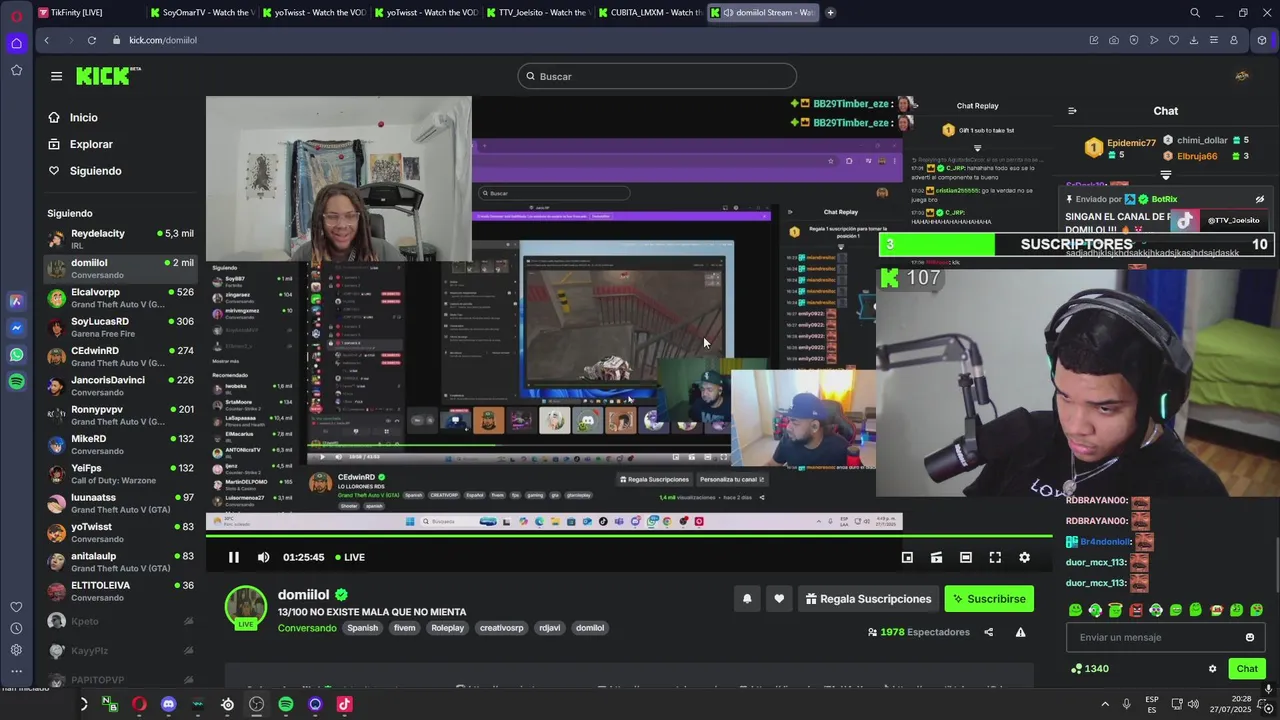
Task: View the 1340 channel points balance
Action: [x=1089, y=669]
